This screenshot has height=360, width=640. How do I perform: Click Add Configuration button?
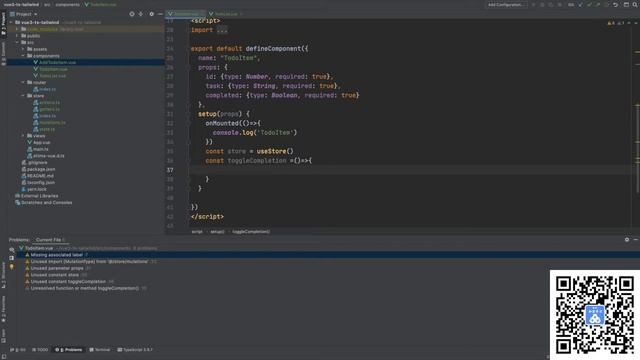[x=506, y=4]
